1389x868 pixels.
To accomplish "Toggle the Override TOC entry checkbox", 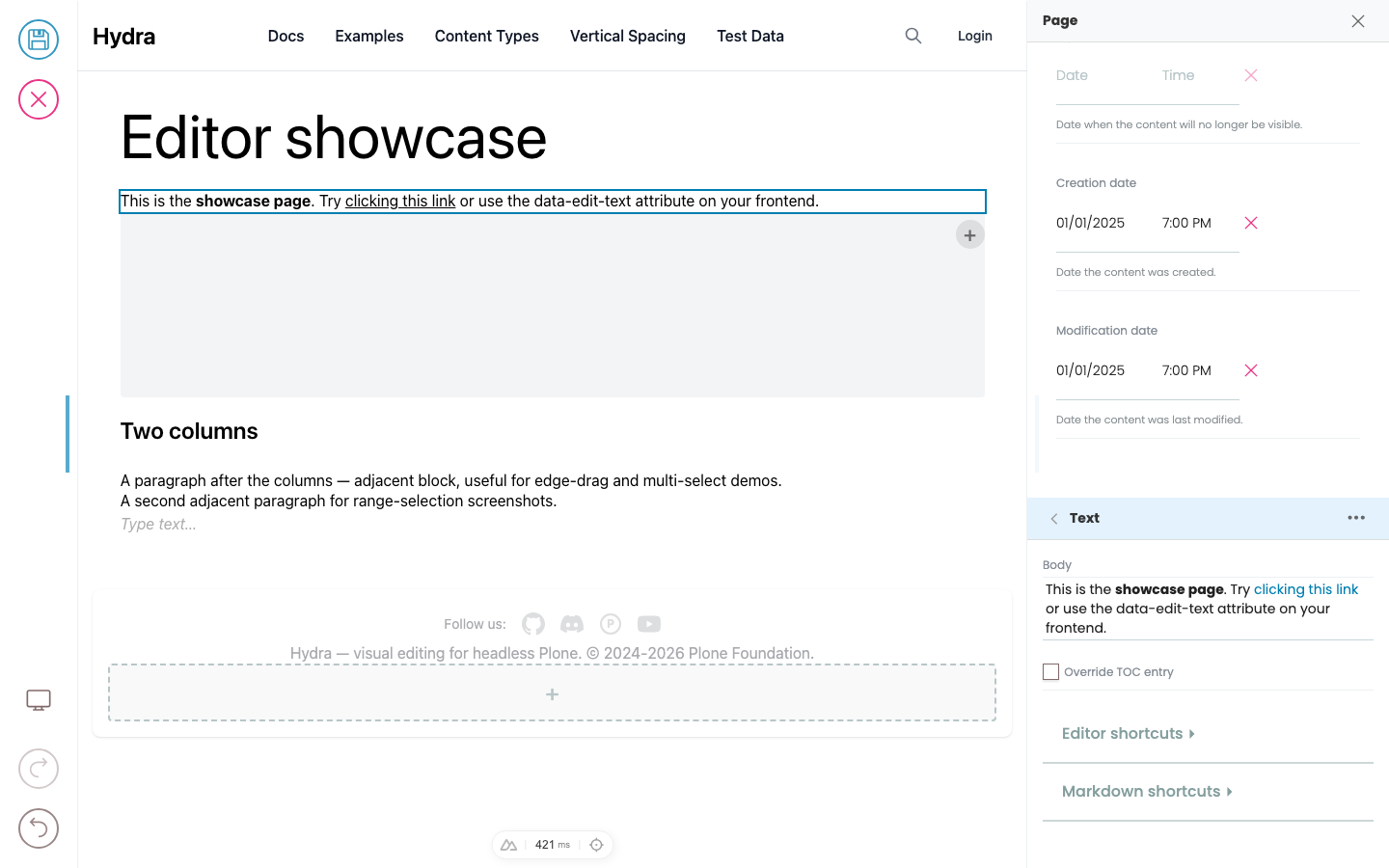I will [1051, 672].
